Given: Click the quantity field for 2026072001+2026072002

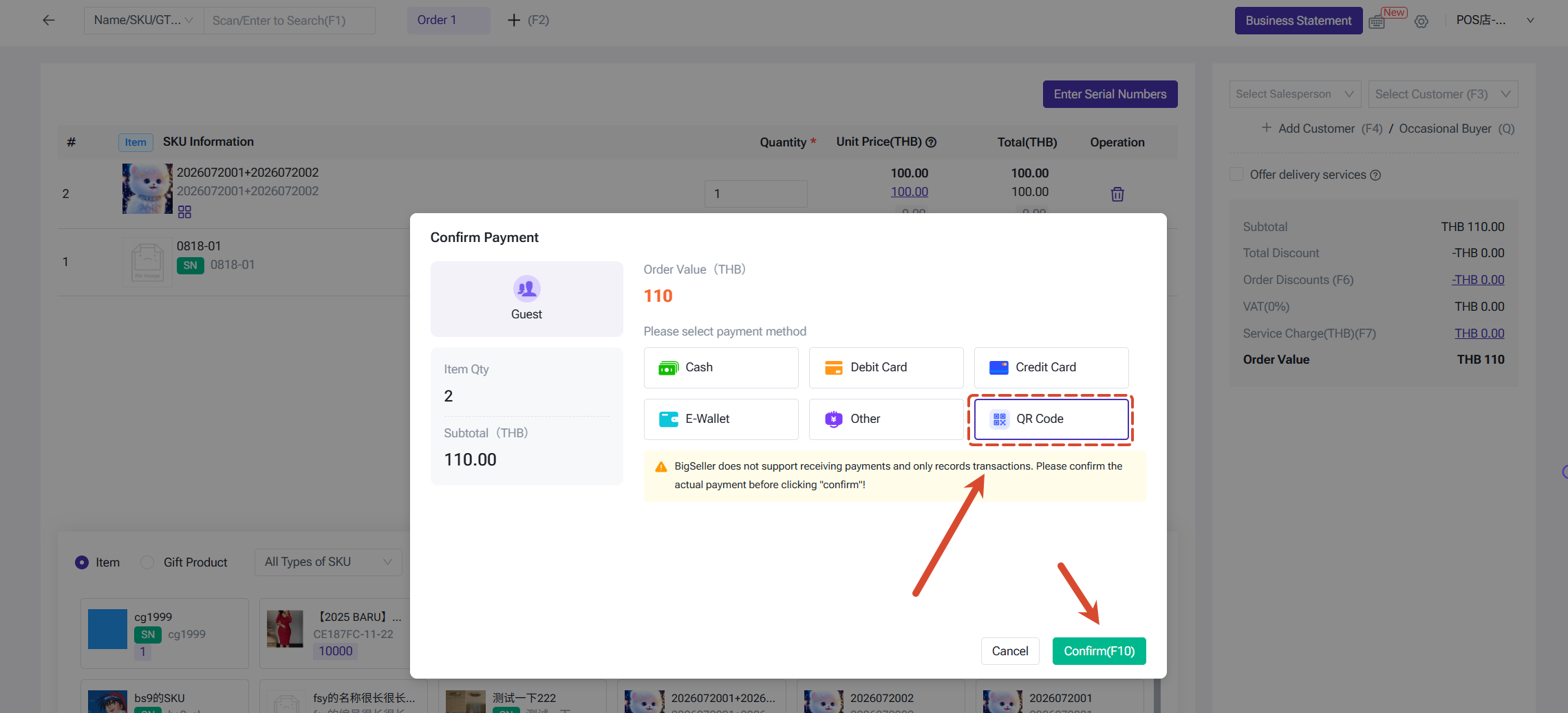Looking at the screenshot, I should click(755, 194).
